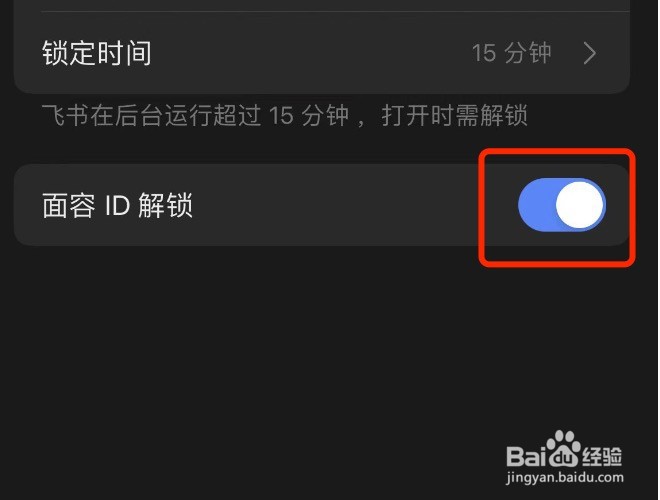660x500 pixels.
Task: Click the blue track of the 面容 ID switch
Action: [x=537, y=205]
